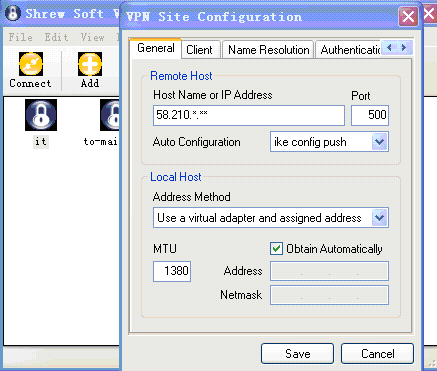Close the Shrew Soft main window
This screenshot has width=437, height=371.
(429, 14)
